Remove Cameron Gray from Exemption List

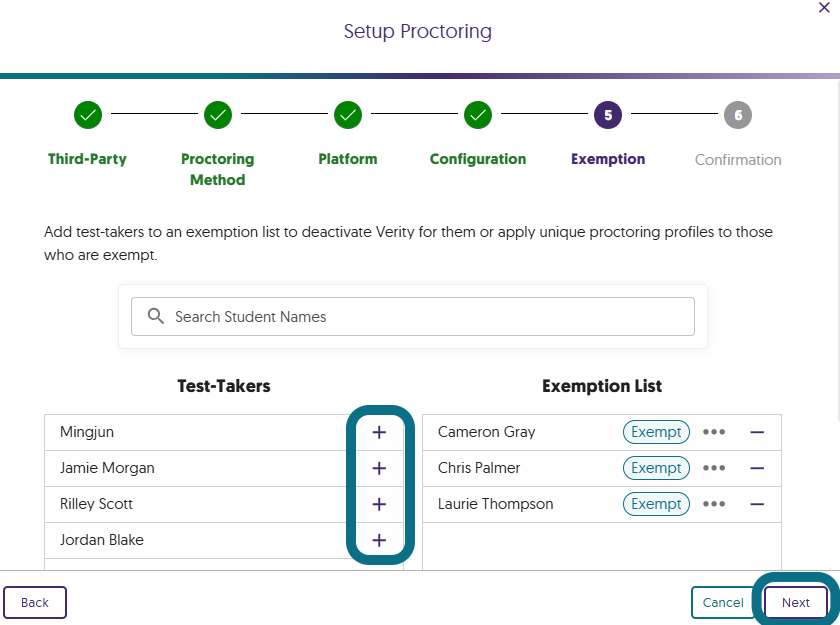(x=757, y=432)
